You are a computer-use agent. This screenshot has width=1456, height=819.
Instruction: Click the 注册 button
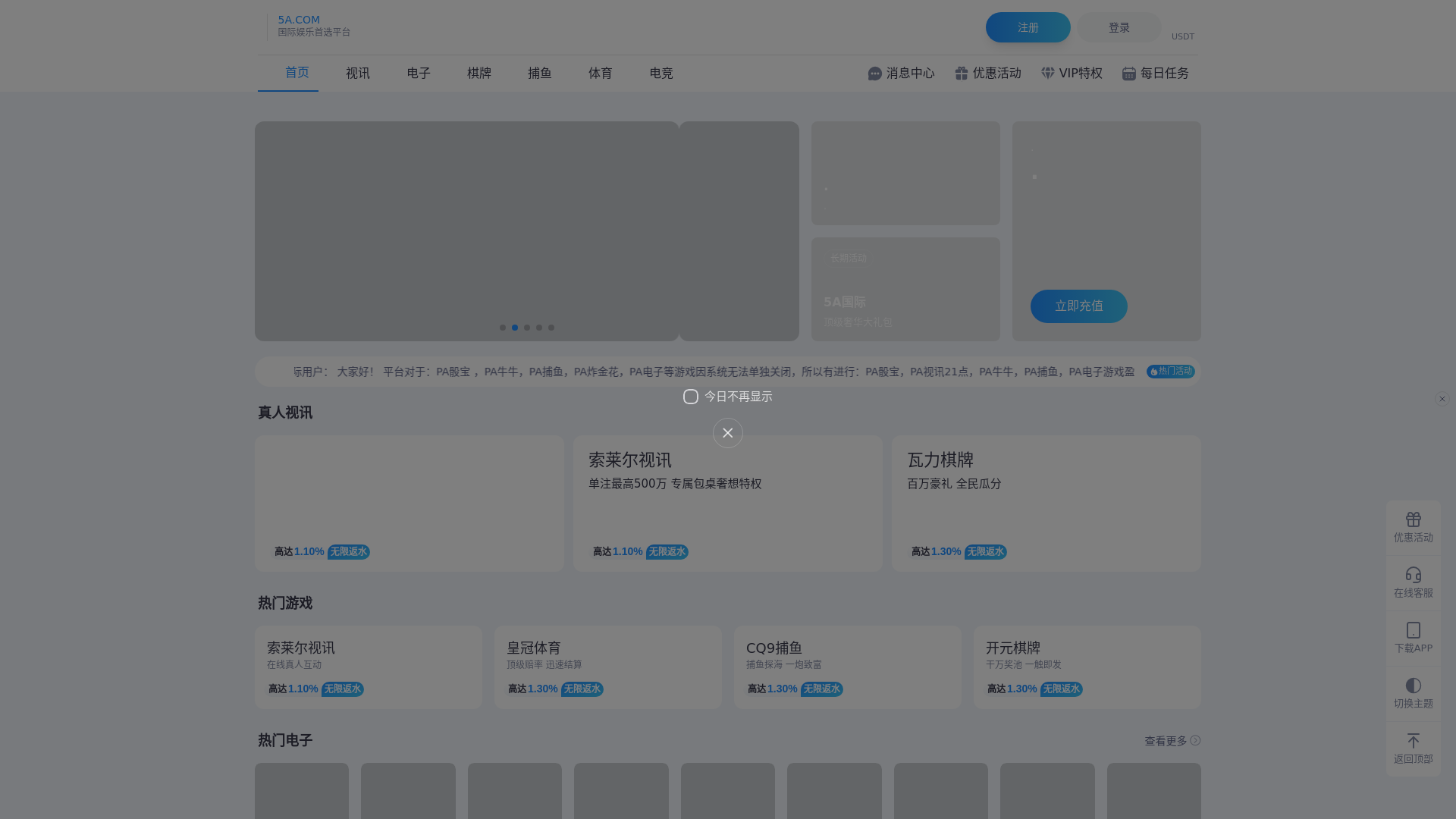pyautogui.click(x=1028, y=27)
